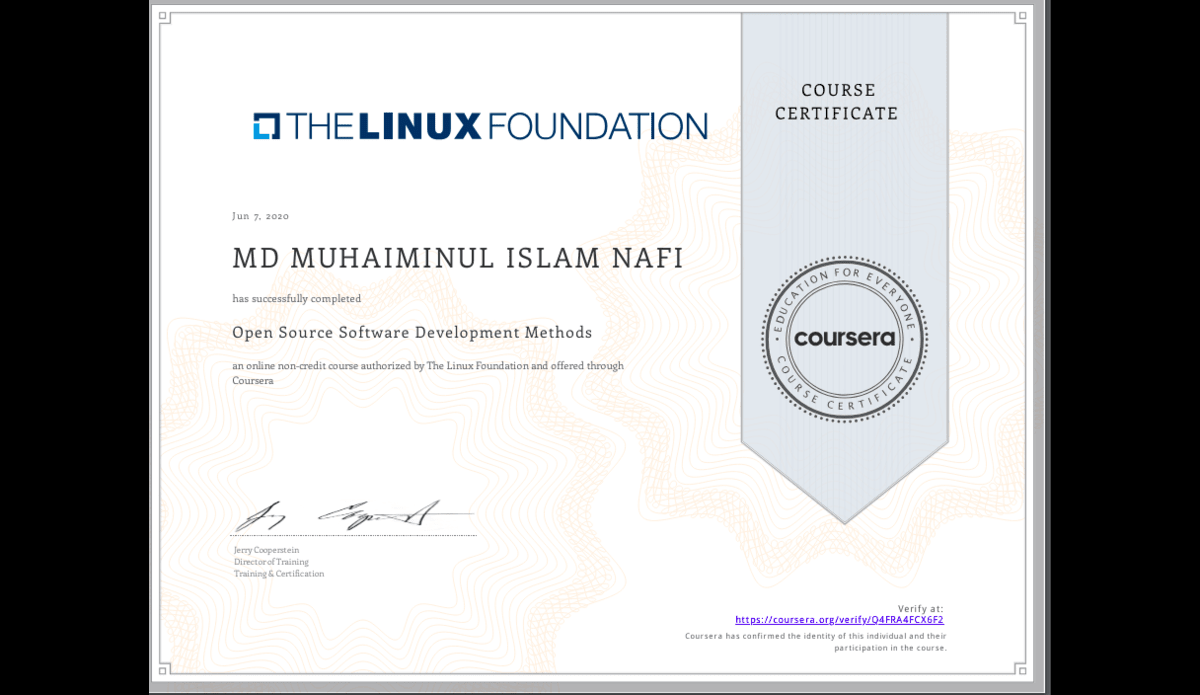
Task: Click the Training & Certification line
Action: 279,574
